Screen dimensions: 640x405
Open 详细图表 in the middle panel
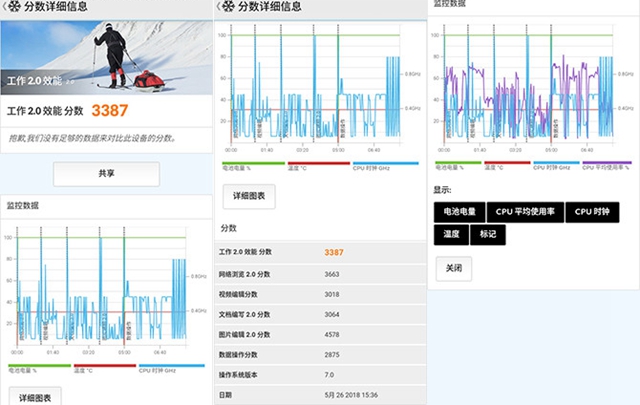click(248, 197)
